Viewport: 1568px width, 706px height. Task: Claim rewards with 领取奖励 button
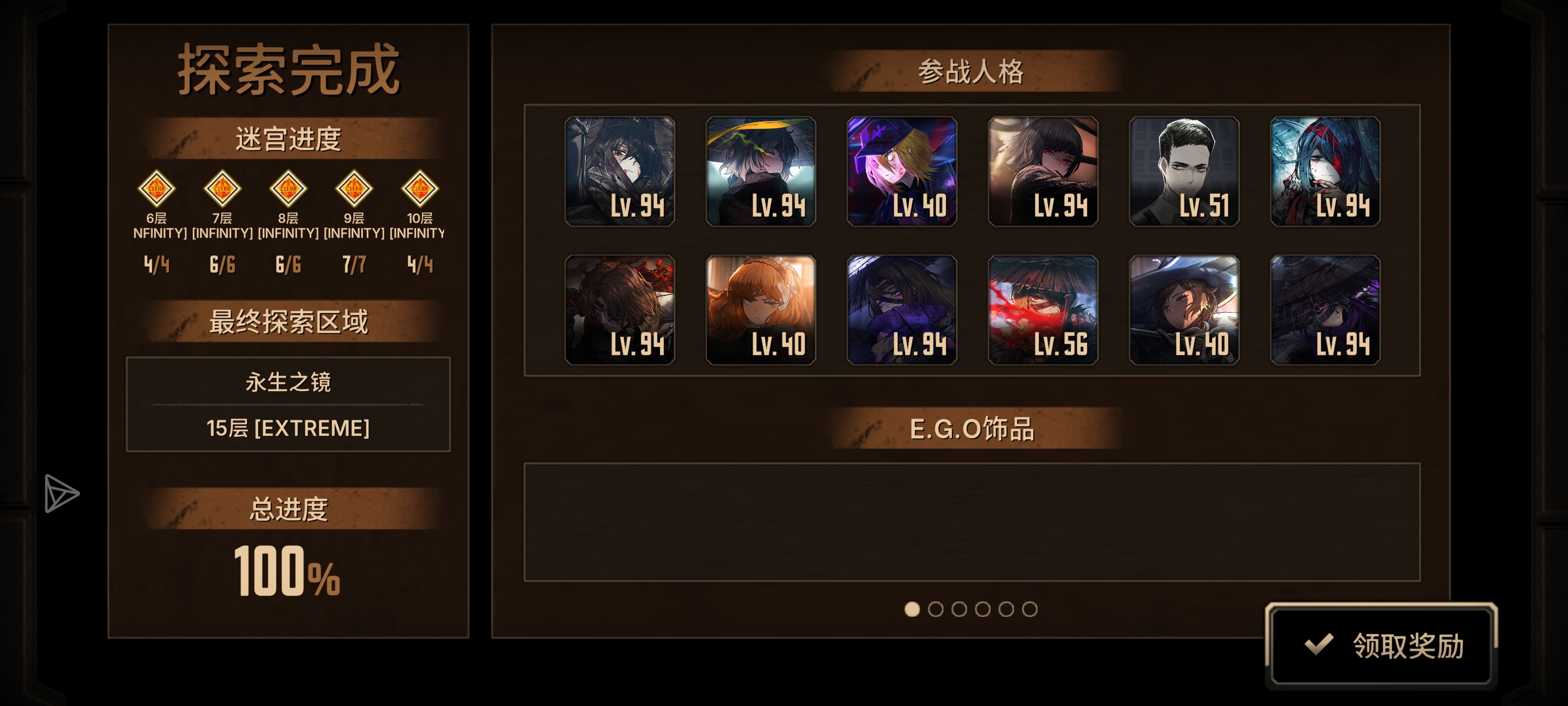[x=1380, y=645]
